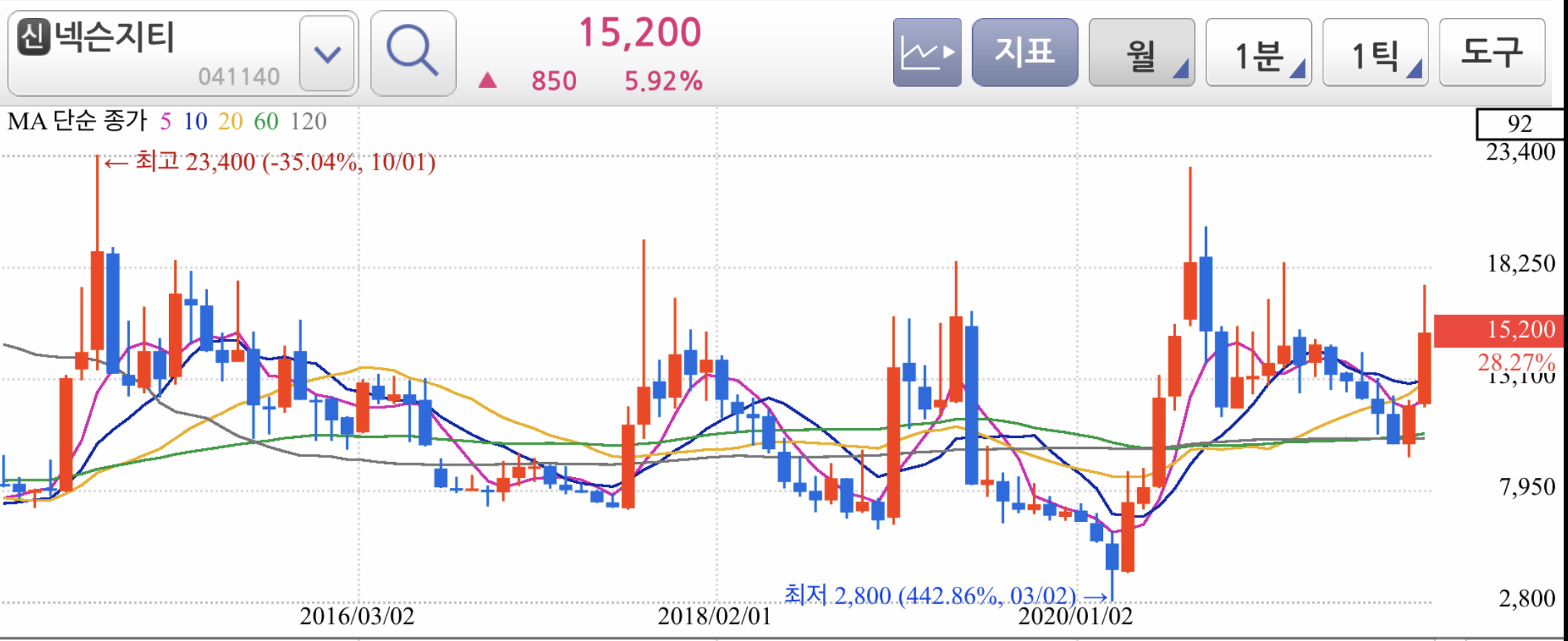Viewport: 1568px width, 641px height.
Task: Open the 1틱 tick interval dropdown
Action: click(1375, 53)
